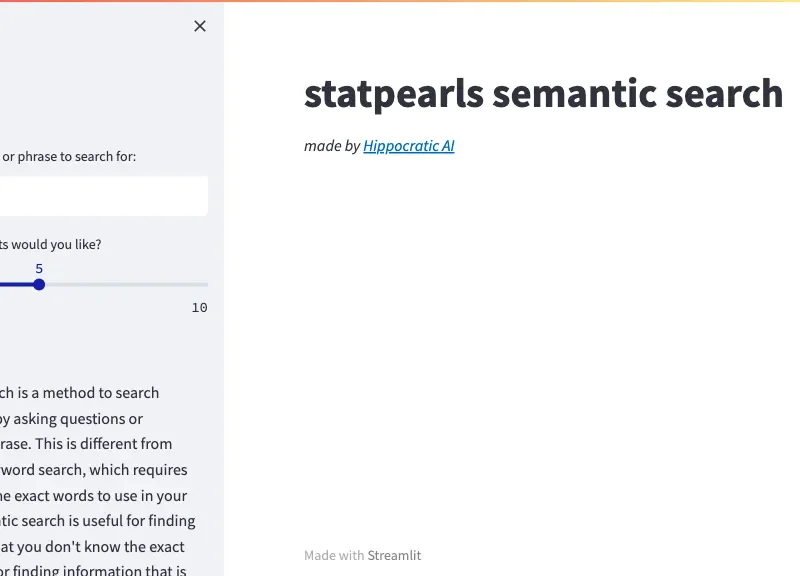This screenshot has height=576, width=800.
Task: Close the sidebar with the X icon
Action: [200, 26]
